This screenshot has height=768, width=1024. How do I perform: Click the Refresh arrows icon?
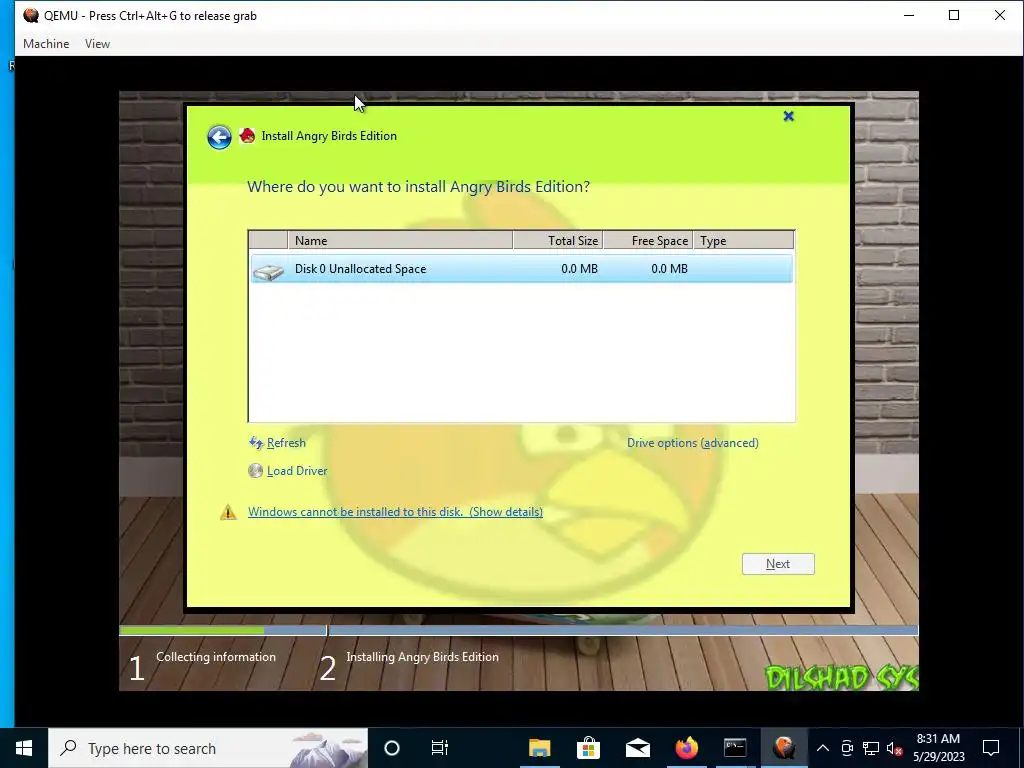pos(256,443)
